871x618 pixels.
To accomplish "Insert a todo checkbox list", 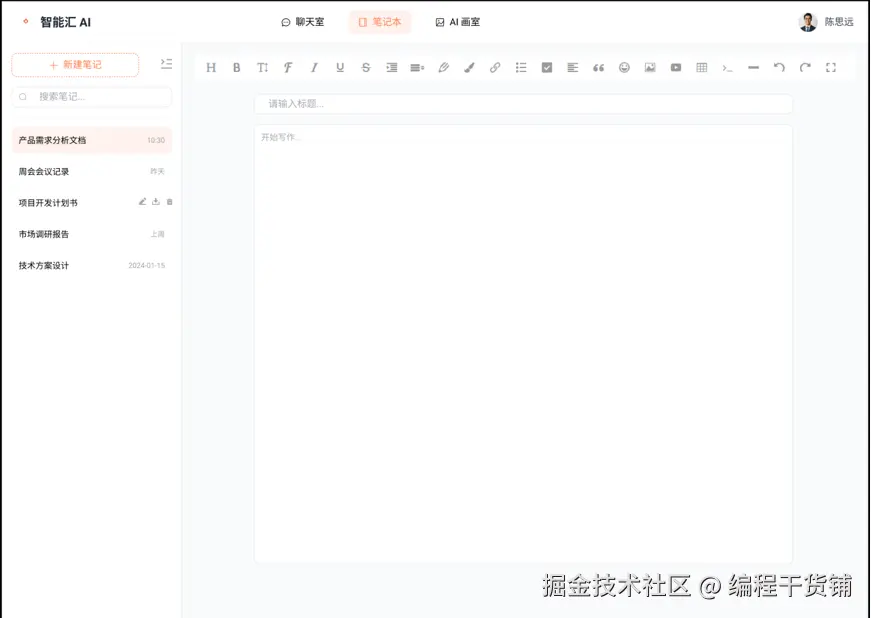I will (547, 68).
